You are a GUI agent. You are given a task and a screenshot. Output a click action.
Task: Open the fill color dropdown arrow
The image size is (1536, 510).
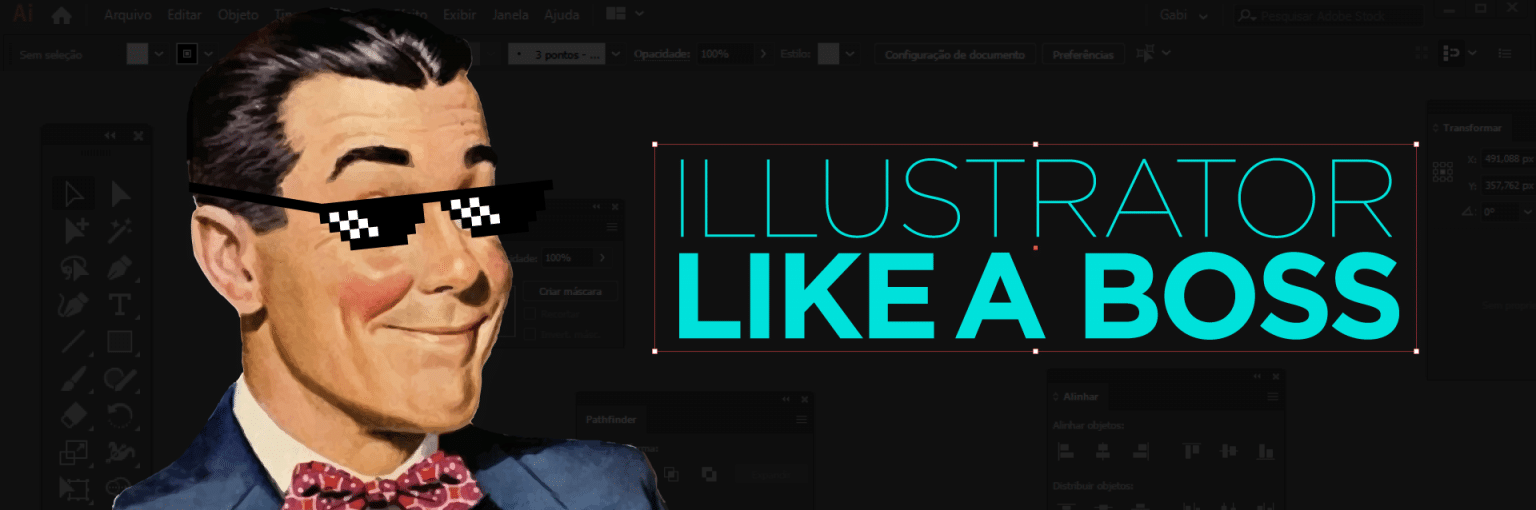click(x=159, y=54)
